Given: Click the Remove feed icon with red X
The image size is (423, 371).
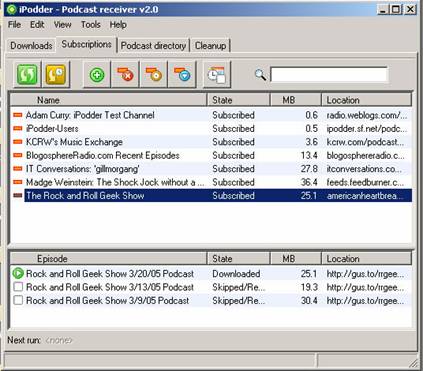Looking at the screenshot, I should coord(125,75).
